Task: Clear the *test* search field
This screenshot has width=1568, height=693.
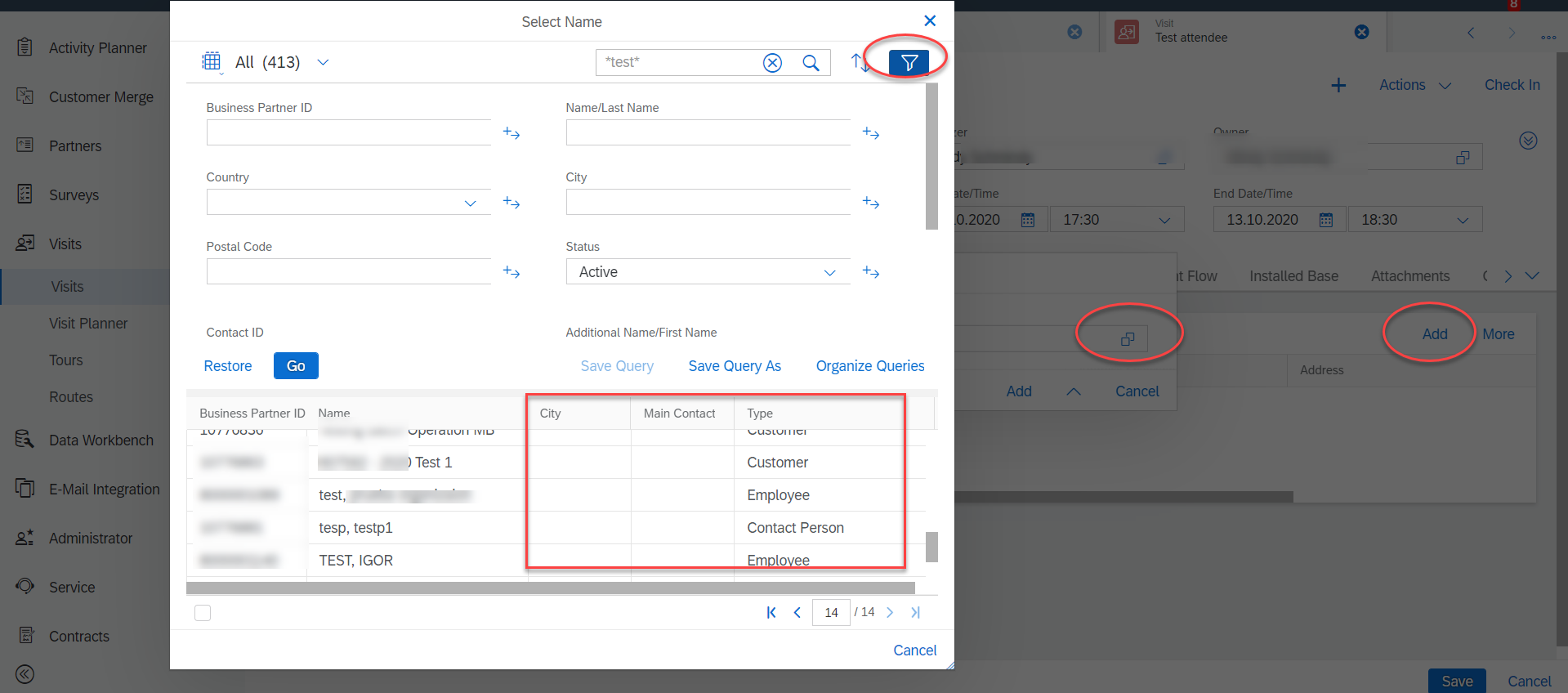Action: [772, 63]
